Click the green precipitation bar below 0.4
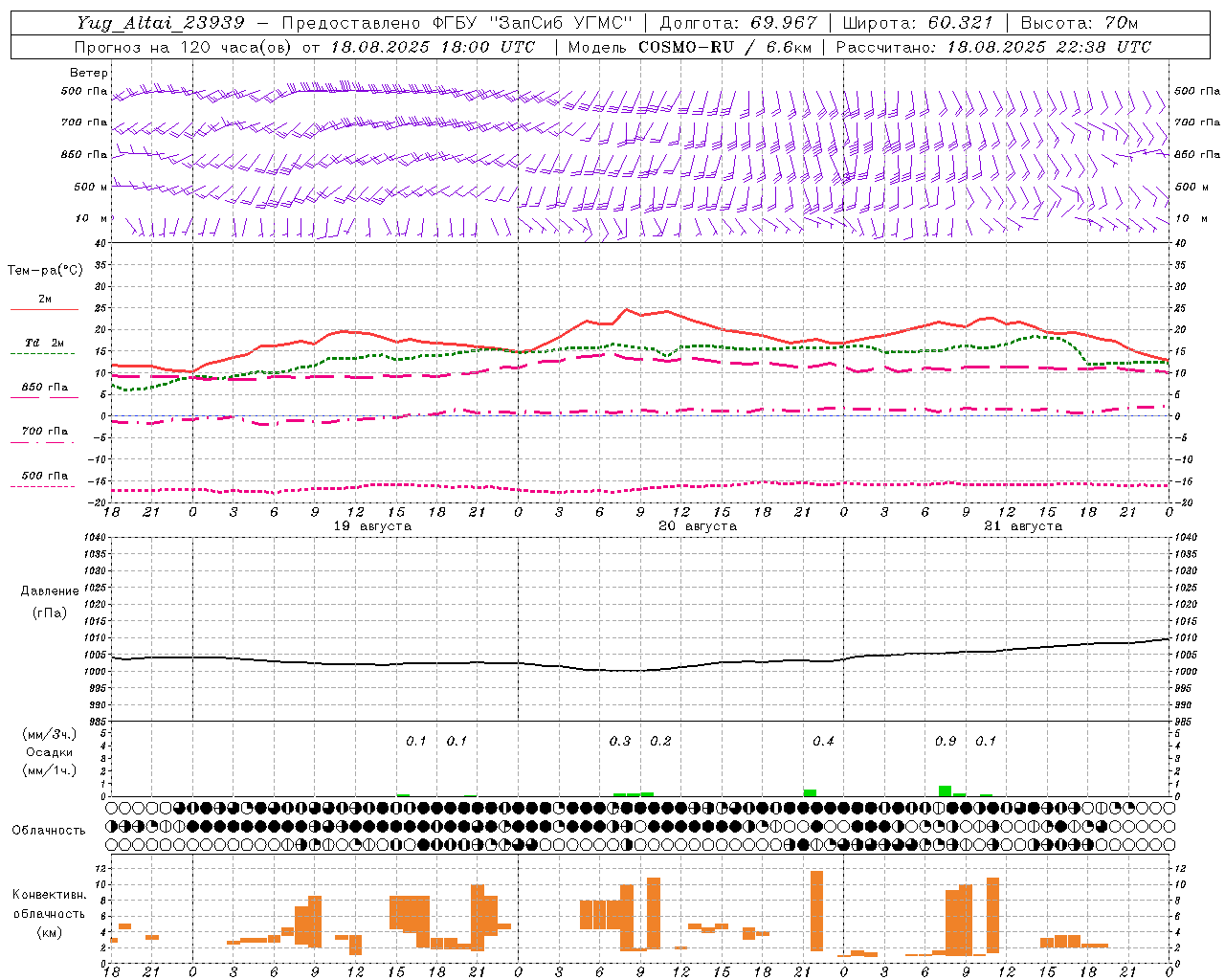Screen dimensions: 1225x980 pos(810,792)
